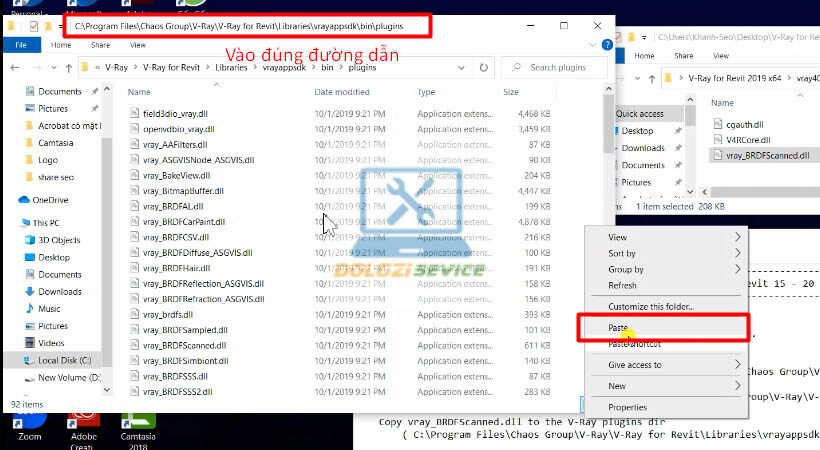Select vray_BRDFScanned.dll in background window
This screenshot has width=820, height=450.
(767, 155)
